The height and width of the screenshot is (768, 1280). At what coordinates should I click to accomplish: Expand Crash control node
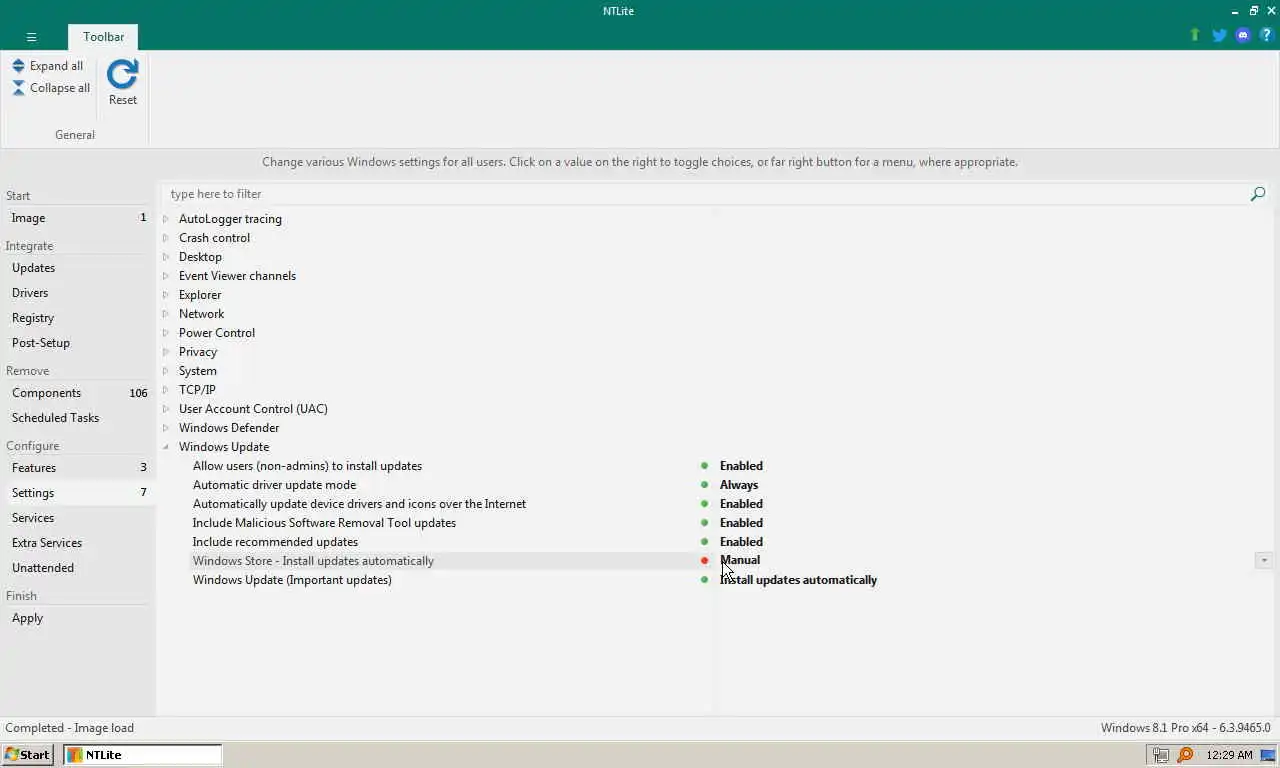click(166, 238)
